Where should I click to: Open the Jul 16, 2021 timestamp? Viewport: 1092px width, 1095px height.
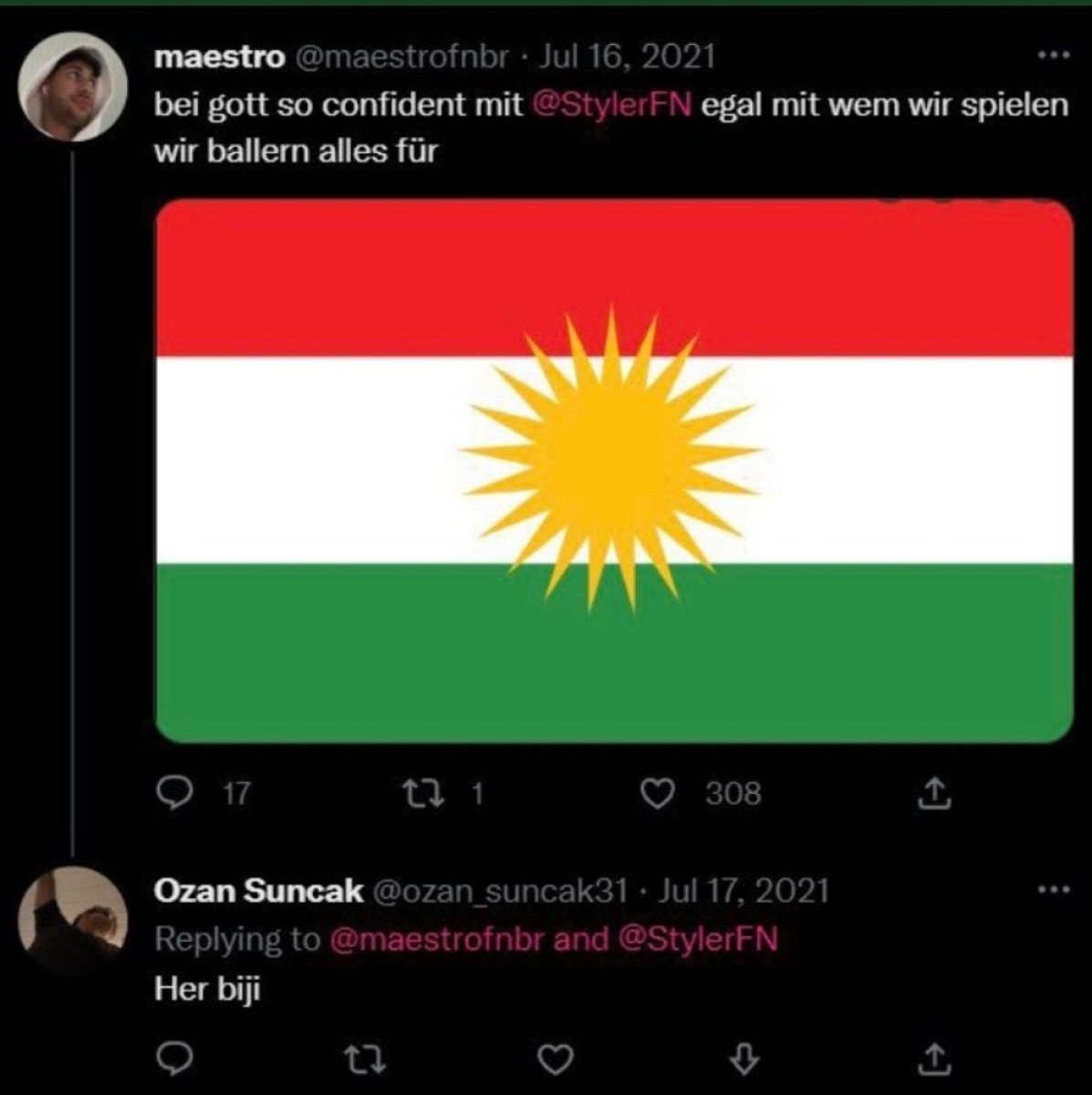click(x=628, y=57)
